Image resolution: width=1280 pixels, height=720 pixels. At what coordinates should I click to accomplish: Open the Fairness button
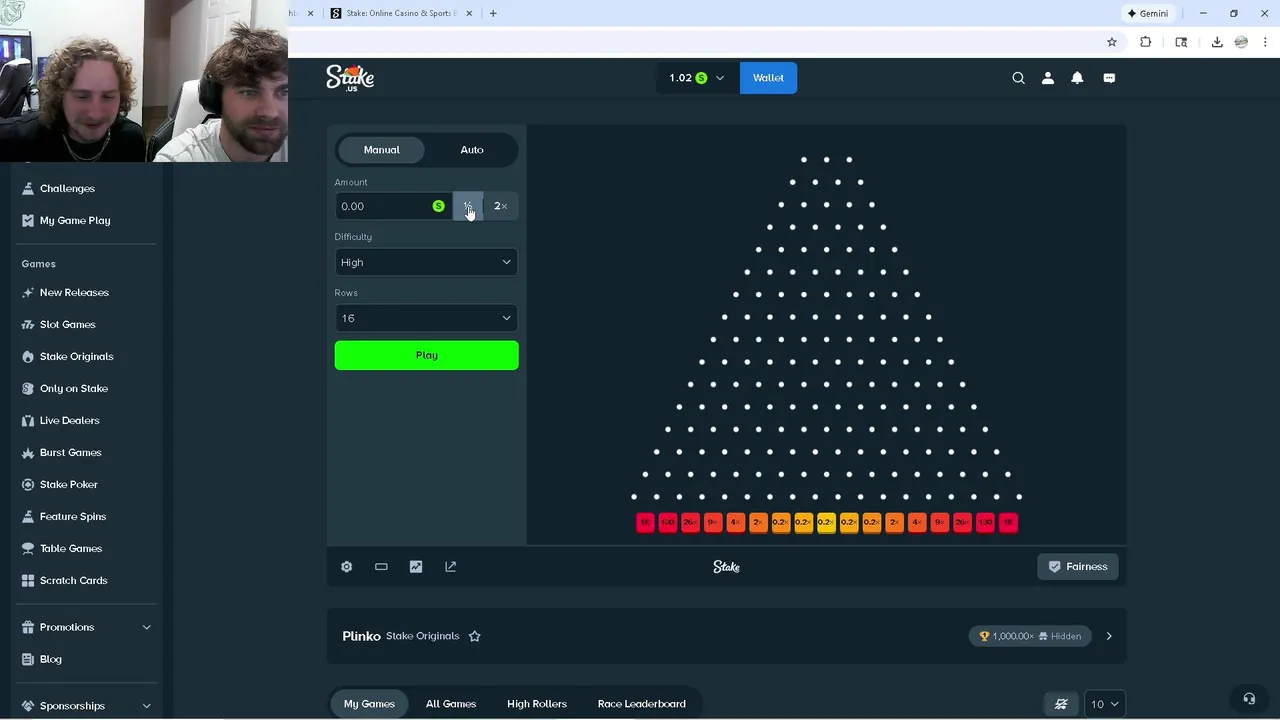[x=1078, y=566]
